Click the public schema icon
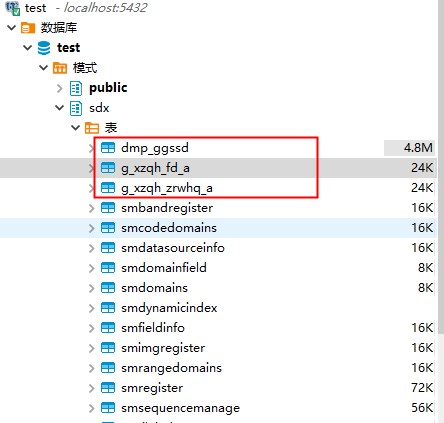Image resolution: width=444 pixels, height=423 pixels. point(76,88)
